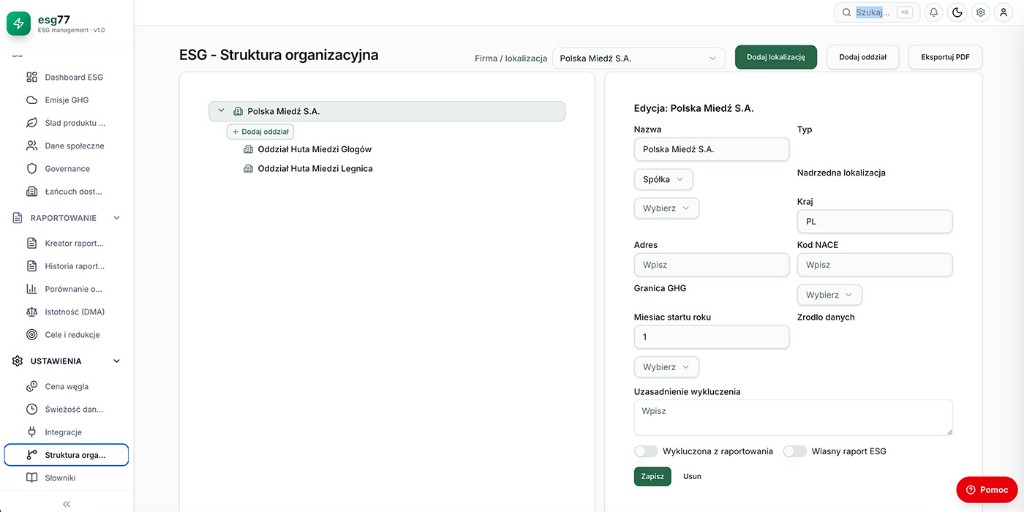
Task: Click Uzasadnienie wykluczenia text area
Action: pos(793,417)
